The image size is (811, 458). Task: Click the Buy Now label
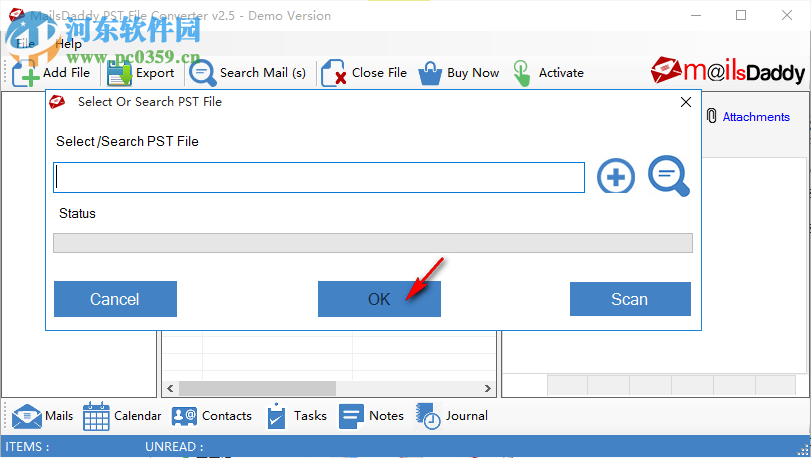coord(473,73)
